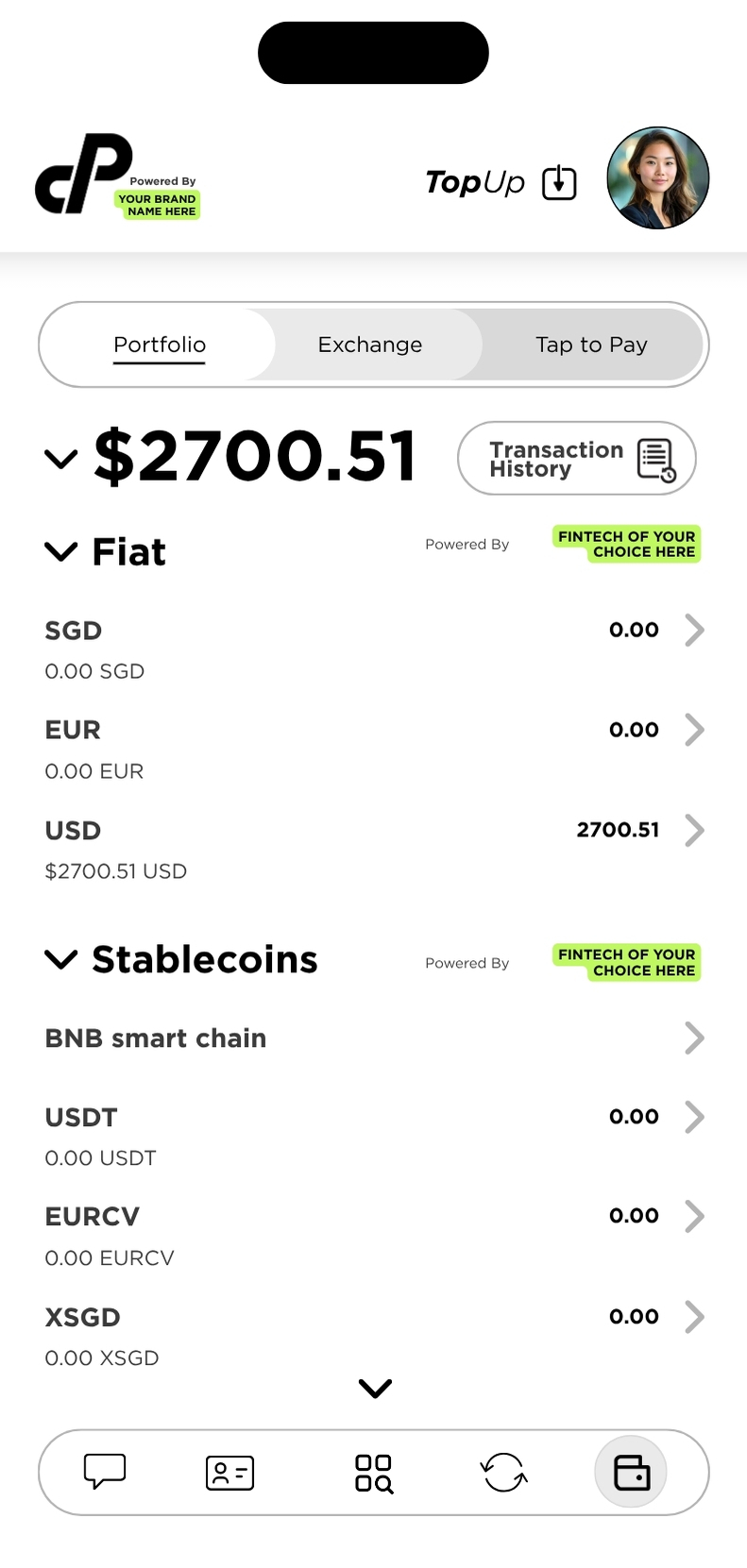The image size is (747, 1568).
Task: Switch to the Tap to Pay tab
Action: (591, 345)
